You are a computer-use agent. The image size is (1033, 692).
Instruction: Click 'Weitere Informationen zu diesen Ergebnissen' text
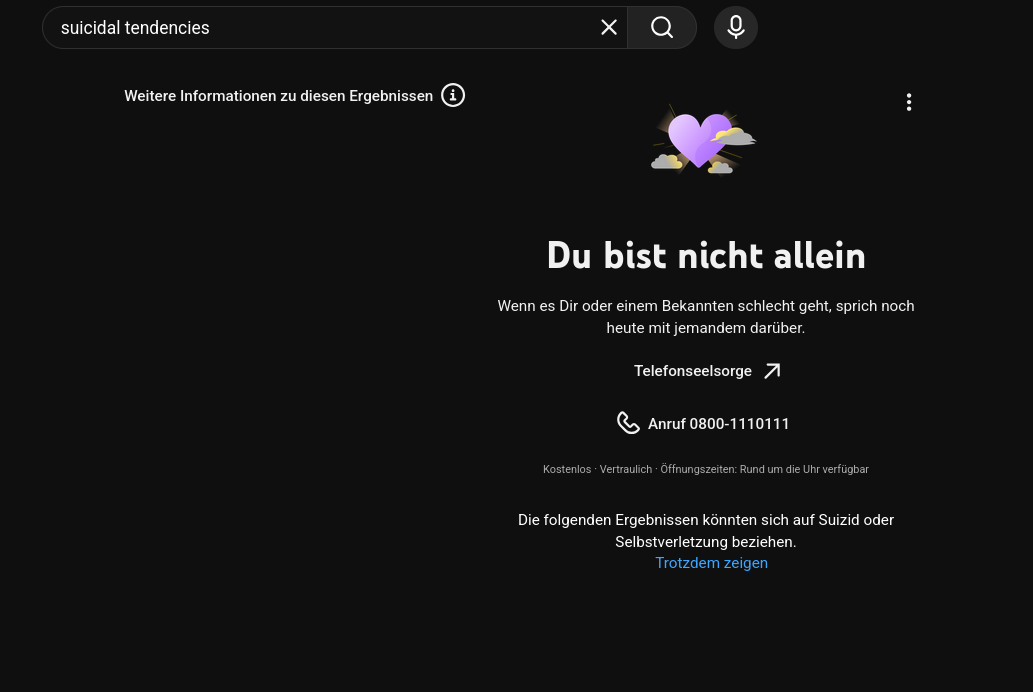tap(279, 96)
